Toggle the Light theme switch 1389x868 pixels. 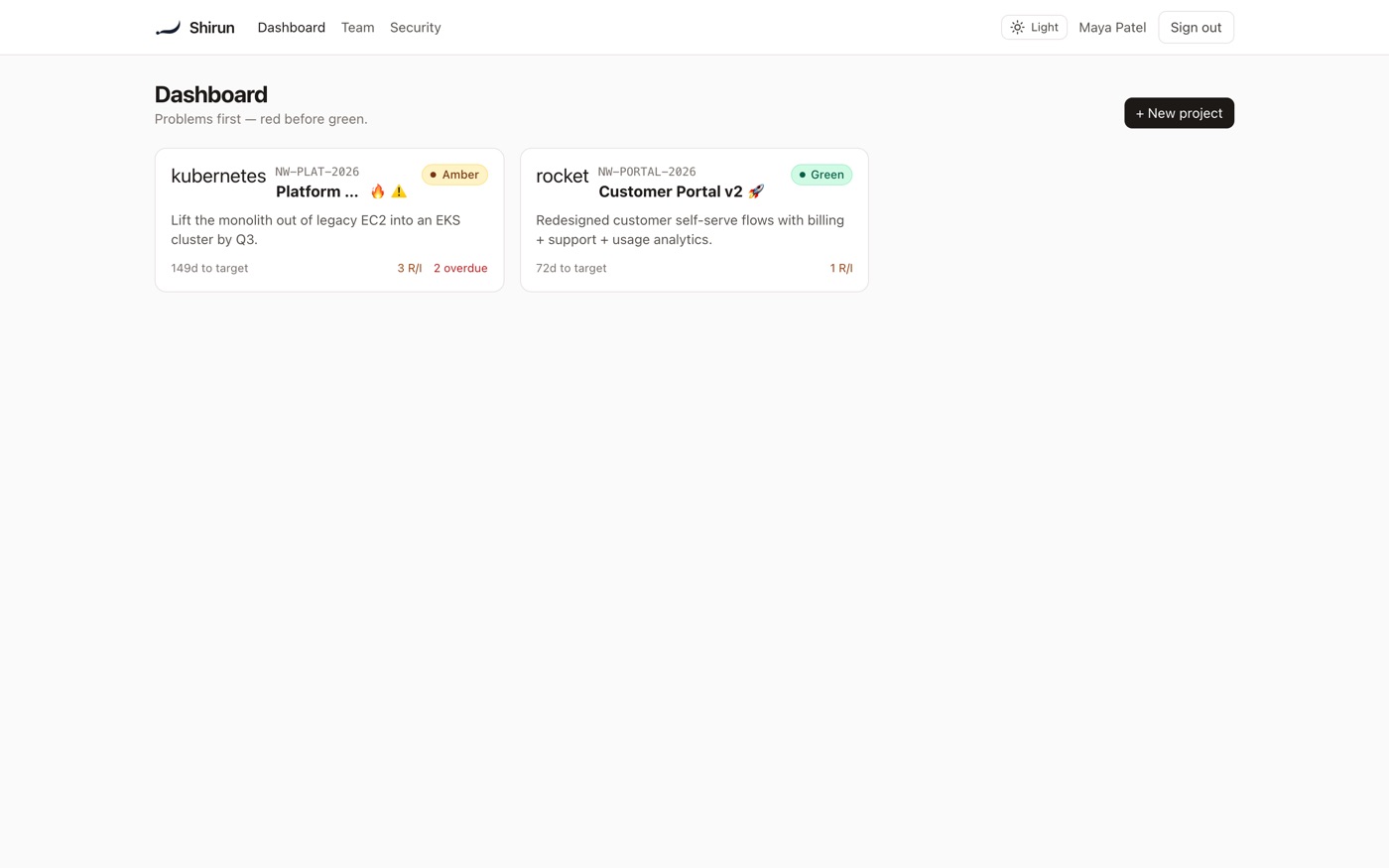tap(1034, 28)
